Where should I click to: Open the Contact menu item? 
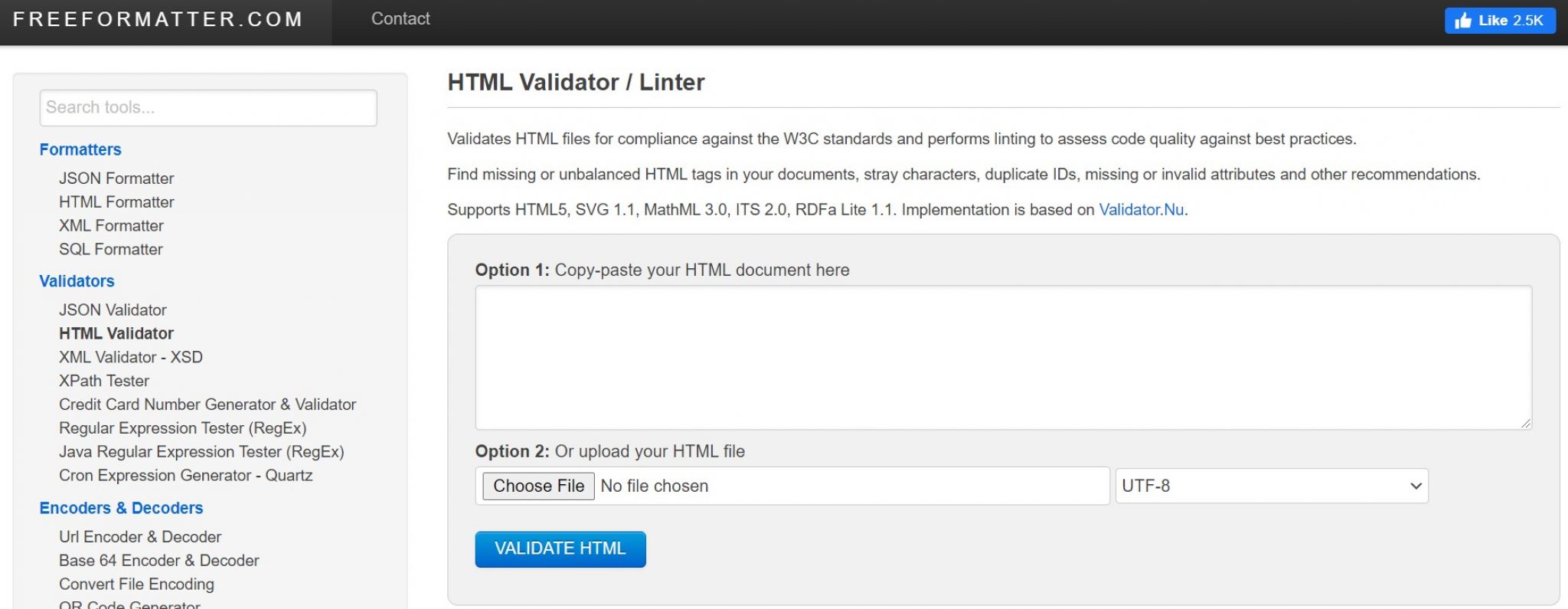tap(400, 19)
